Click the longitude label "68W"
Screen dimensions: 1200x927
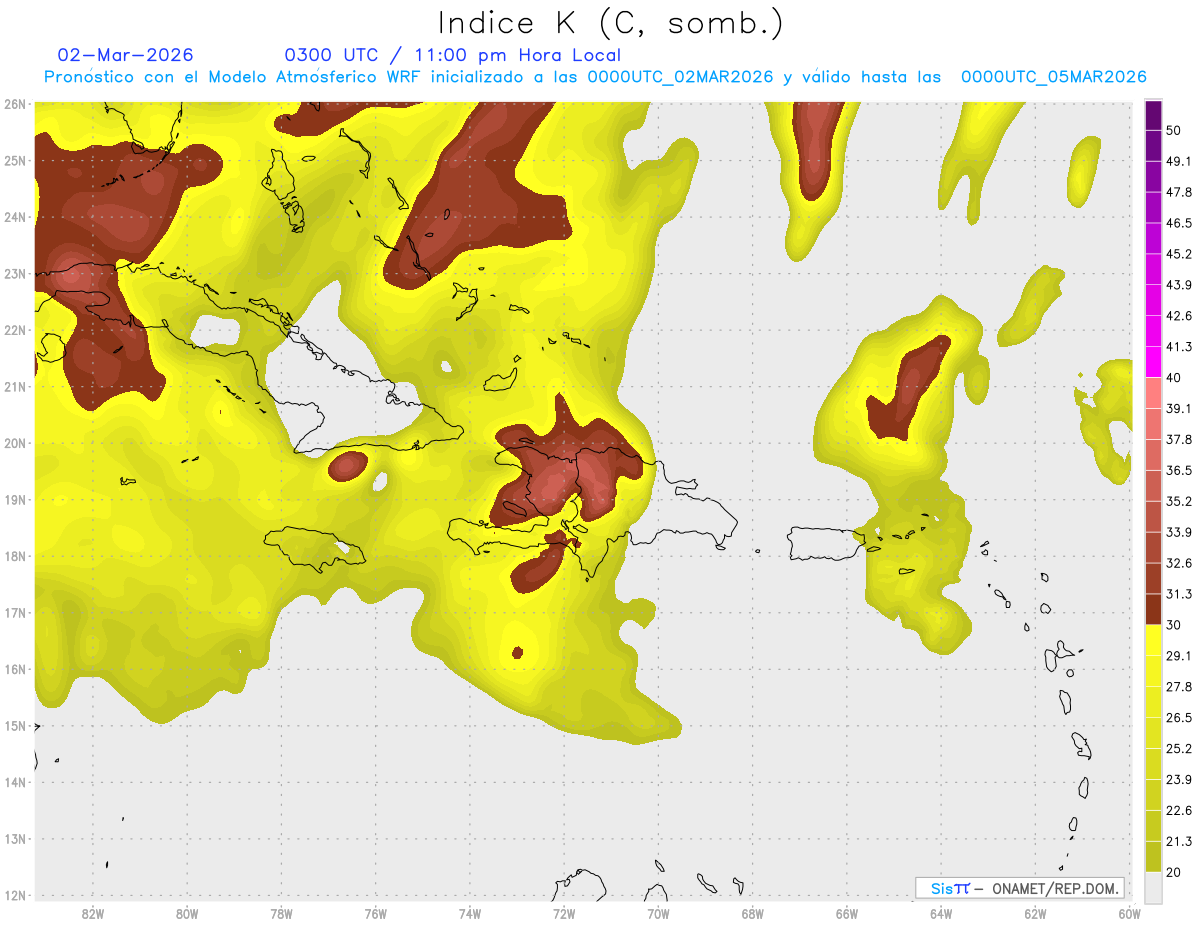tap(753, 914)
